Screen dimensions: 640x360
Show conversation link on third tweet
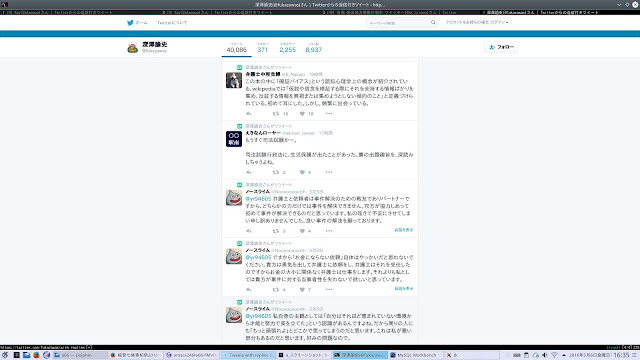pos(404,230)
